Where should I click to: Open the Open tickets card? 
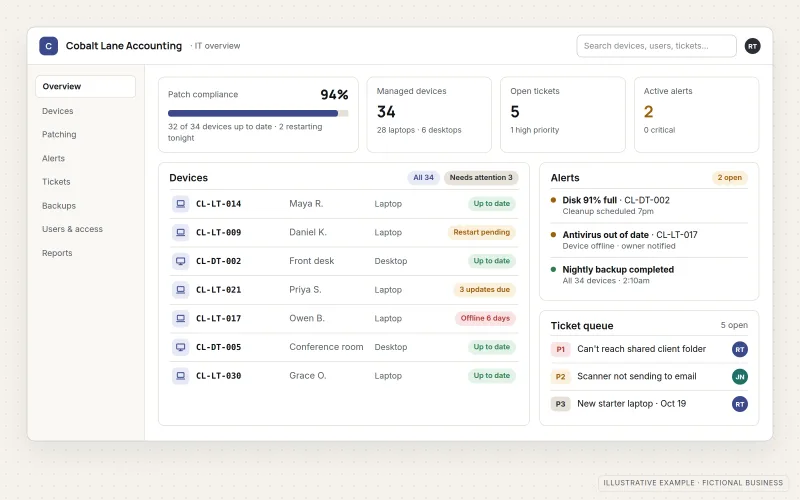pyautogui.click(x=563, y=115)
